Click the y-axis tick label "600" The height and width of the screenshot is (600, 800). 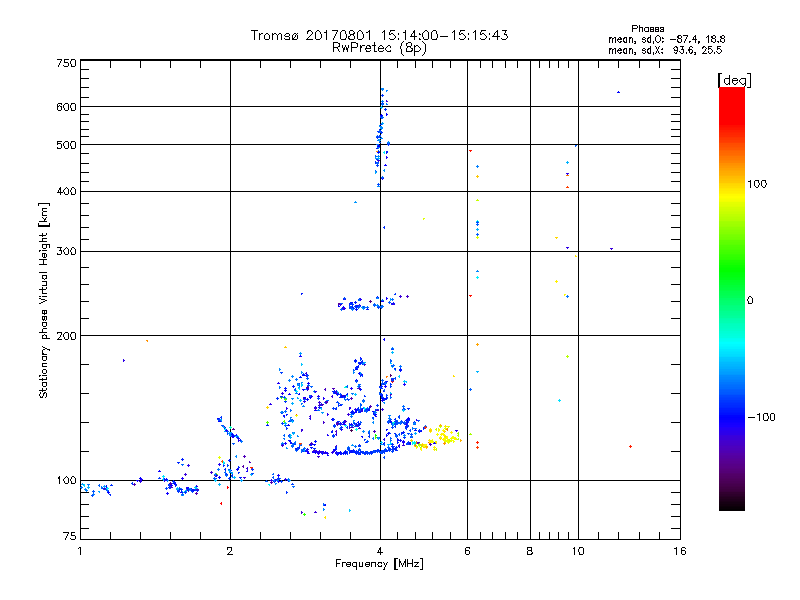click(66, 107)
